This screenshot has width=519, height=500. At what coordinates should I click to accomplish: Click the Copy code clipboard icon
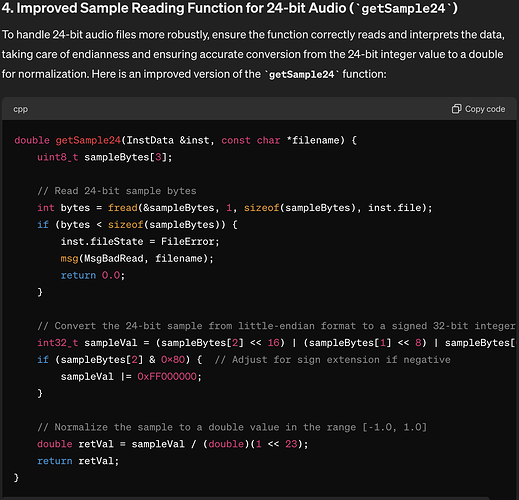(456, 109)
